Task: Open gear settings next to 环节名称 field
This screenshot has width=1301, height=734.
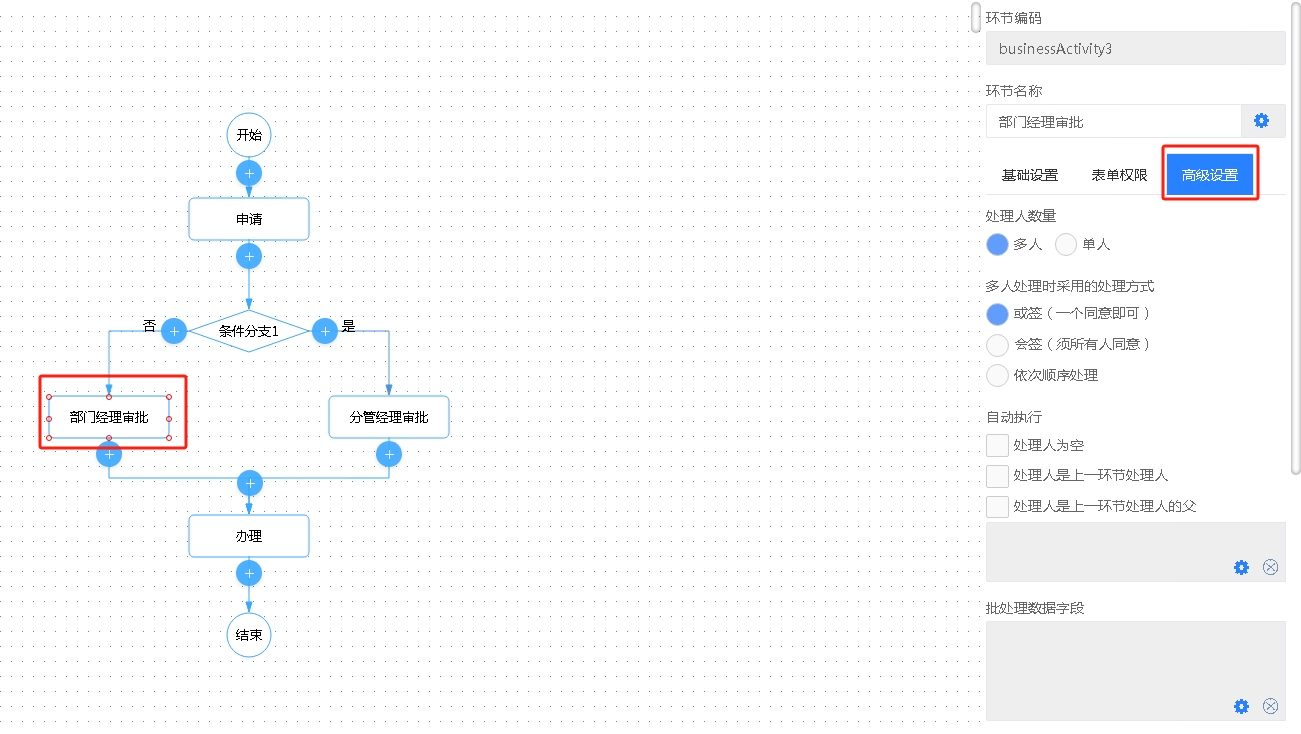Action: [x=1261, y=121]
